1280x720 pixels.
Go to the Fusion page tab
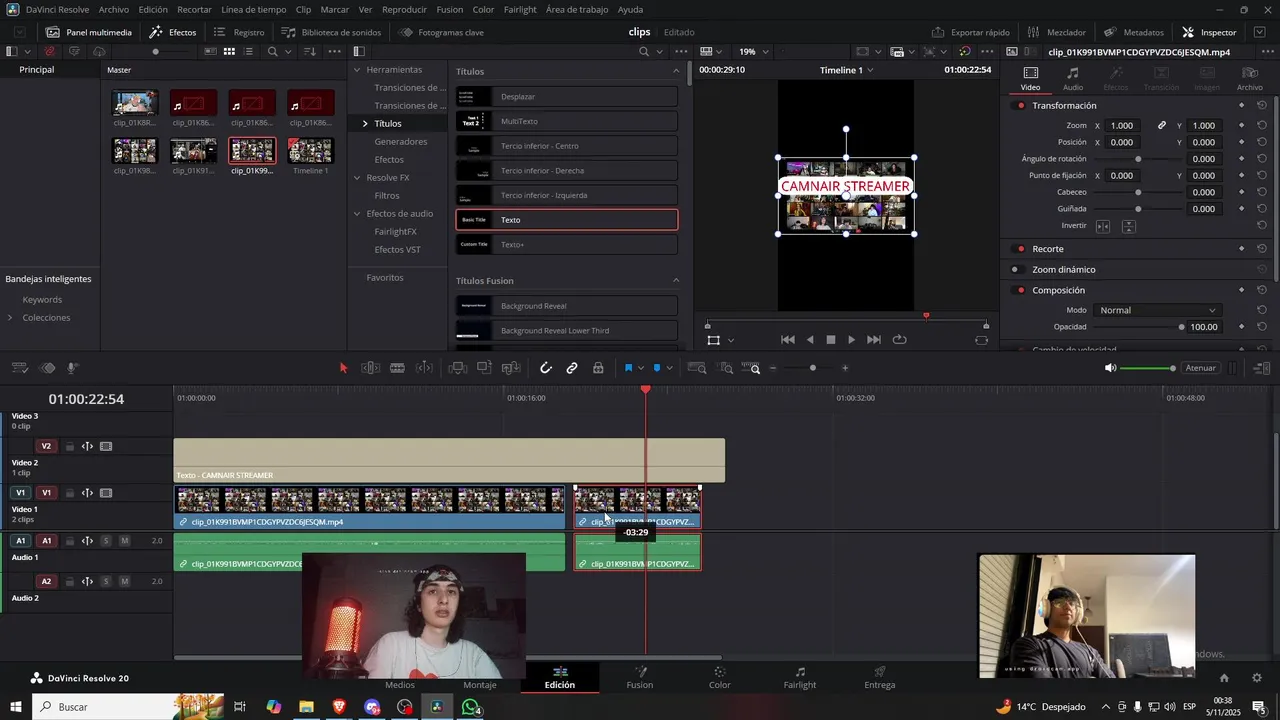(x=640, y=678)
